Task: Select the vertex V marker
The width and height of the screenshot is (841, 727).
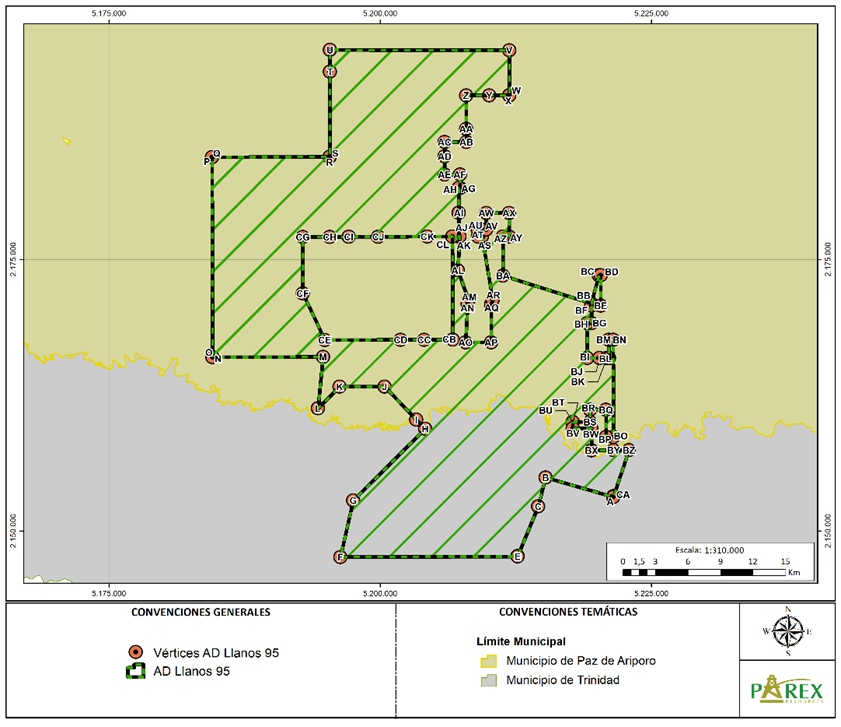Action: pyautogui.click(x=510, y=50)
